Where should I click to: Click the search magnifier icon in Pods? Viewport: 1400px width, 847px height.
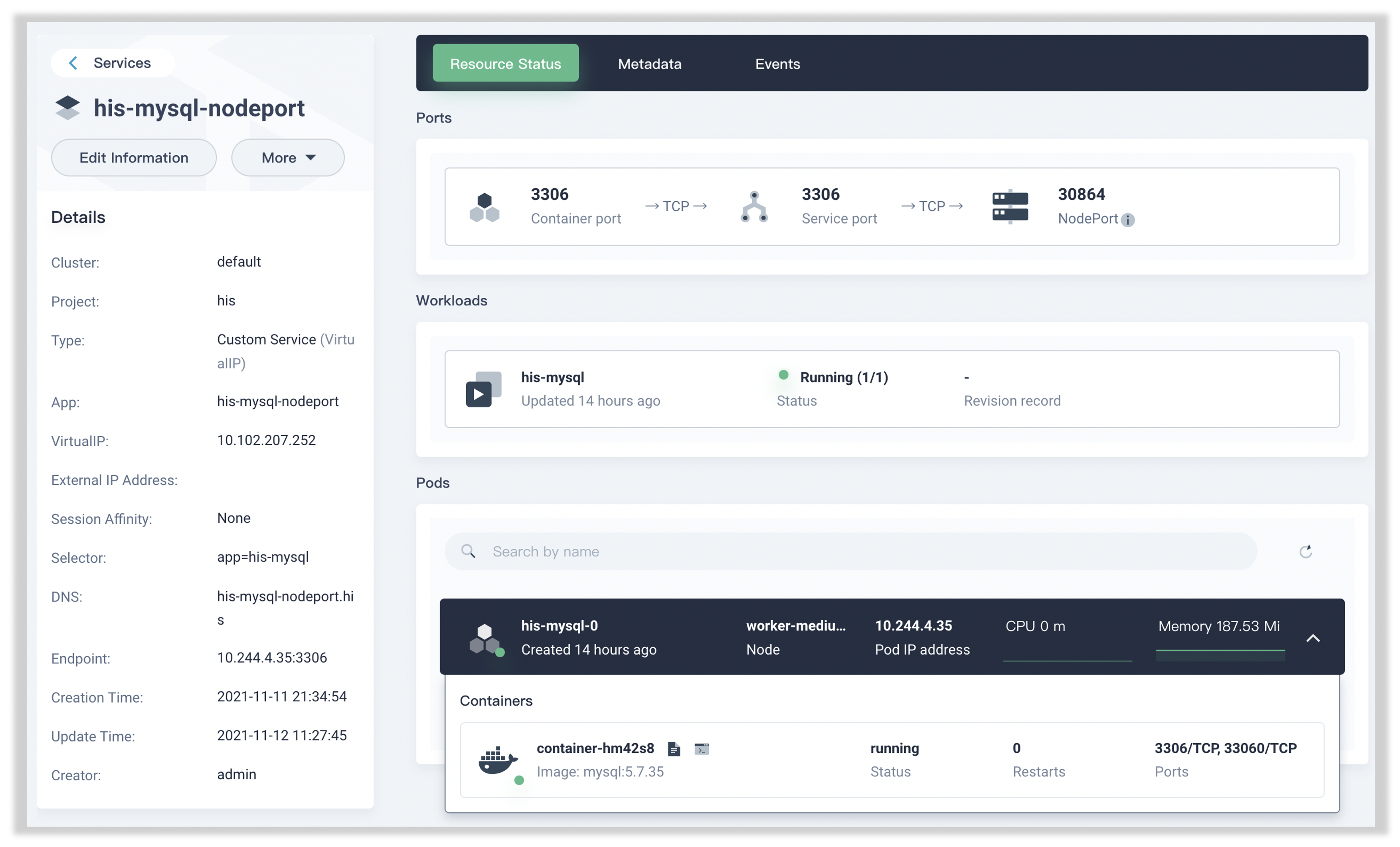tap(468, 551)
